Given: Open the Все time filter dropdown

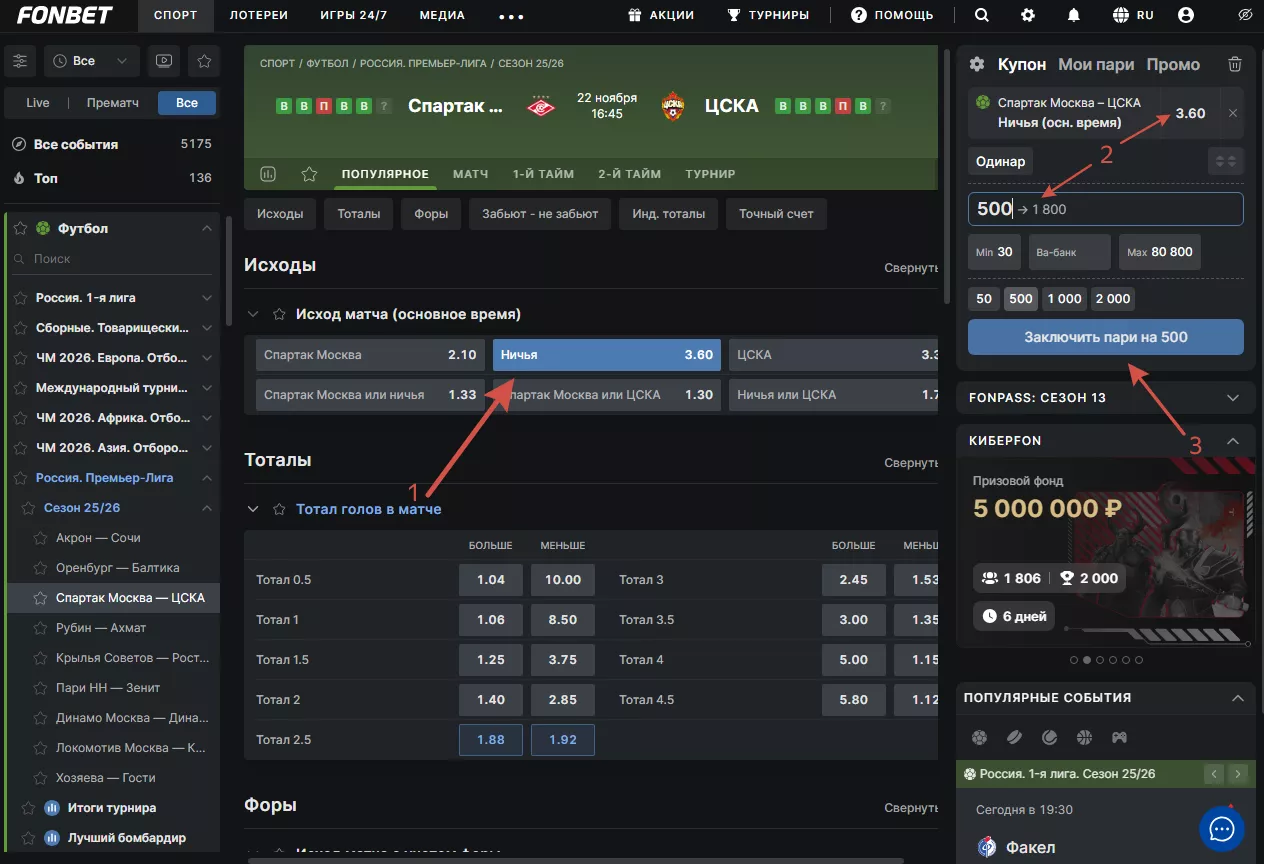Looking at the screenshot, I should tap(91, 61).
